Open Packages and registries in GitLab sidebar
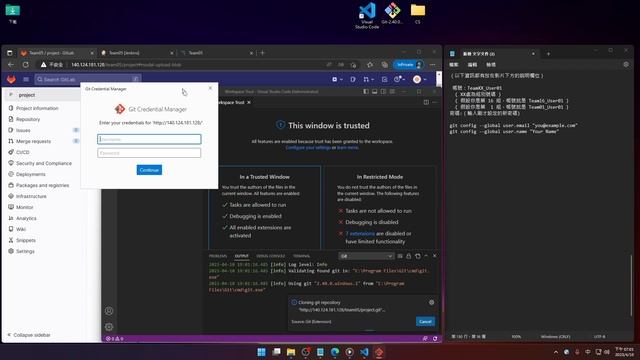 (42, 185)
